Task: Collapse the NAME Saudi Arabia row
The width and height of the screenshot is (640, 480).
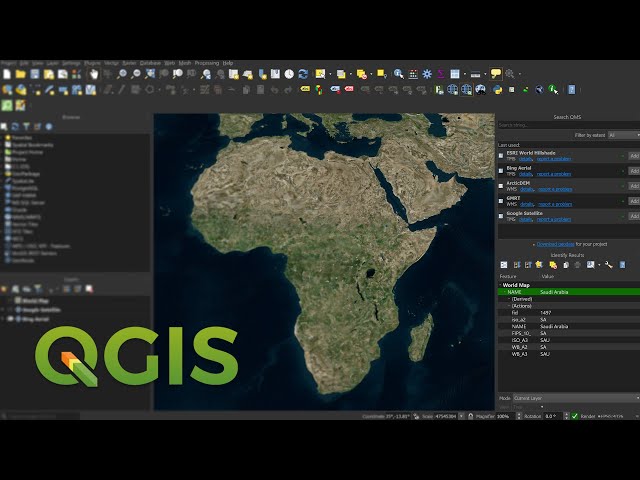Action: click(504, 292)
